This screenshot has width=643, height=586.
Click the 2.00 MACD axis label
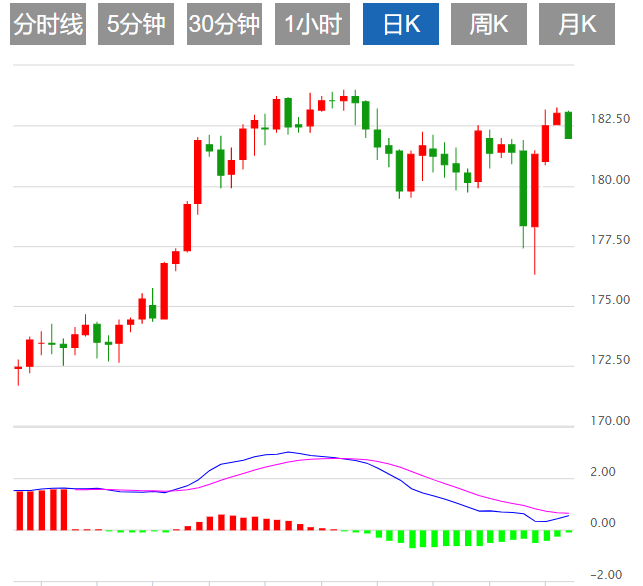[603, 472]
